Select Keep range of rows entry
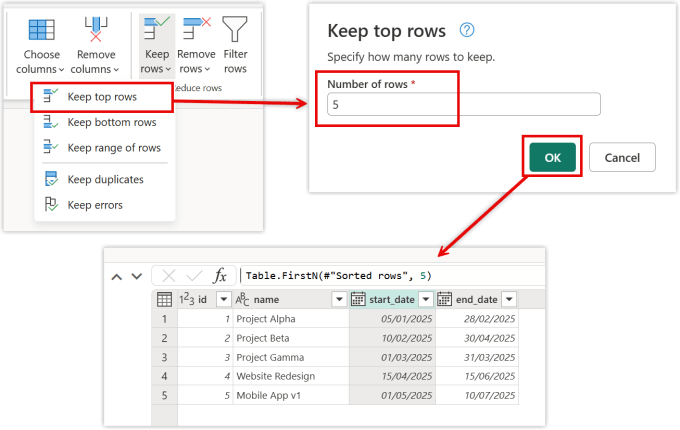This screenshot has height=430, width=680. [x=105, y=148]
